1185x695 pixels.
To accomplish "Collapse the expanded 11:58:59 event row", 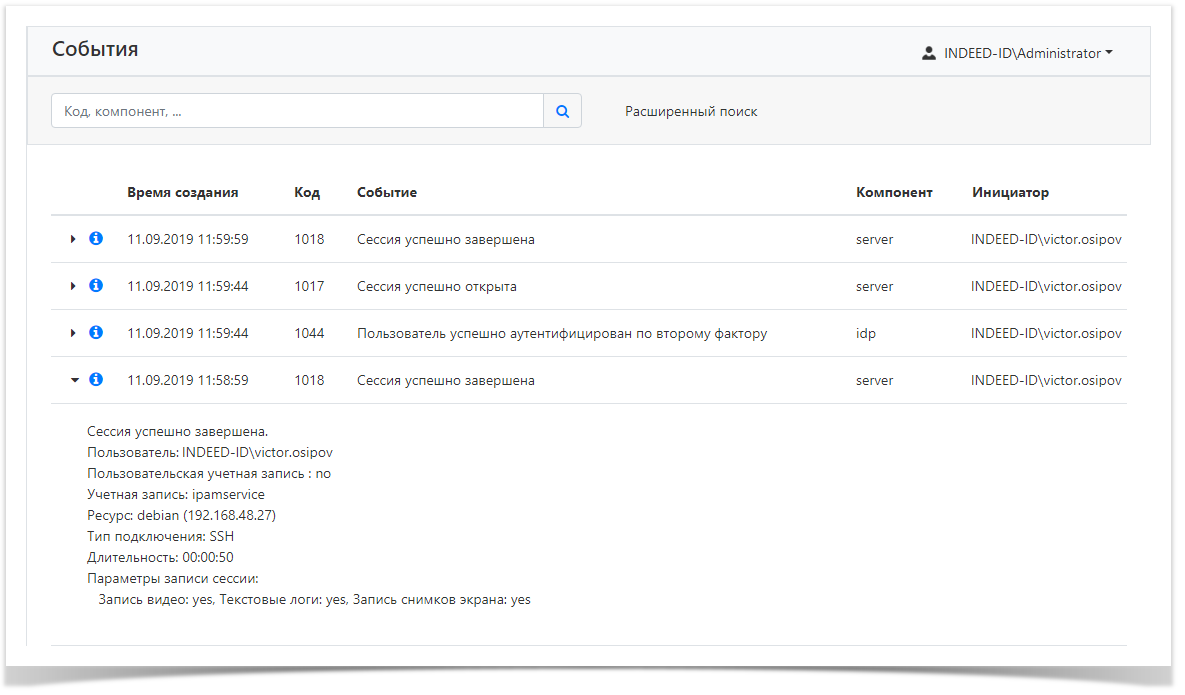I will (73, 380).
